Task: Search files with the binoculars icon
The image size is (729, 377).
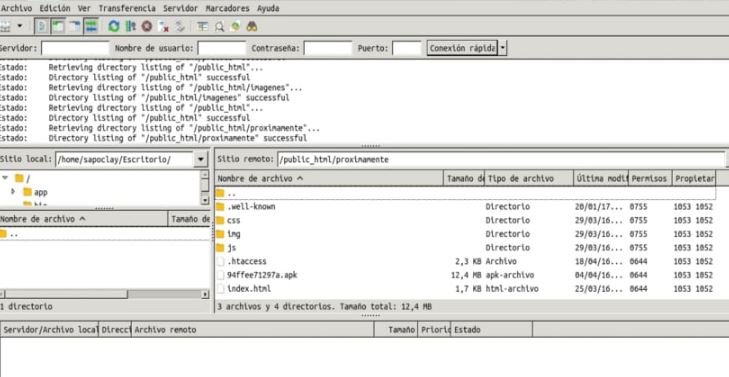Action: (x=252, y=26)
